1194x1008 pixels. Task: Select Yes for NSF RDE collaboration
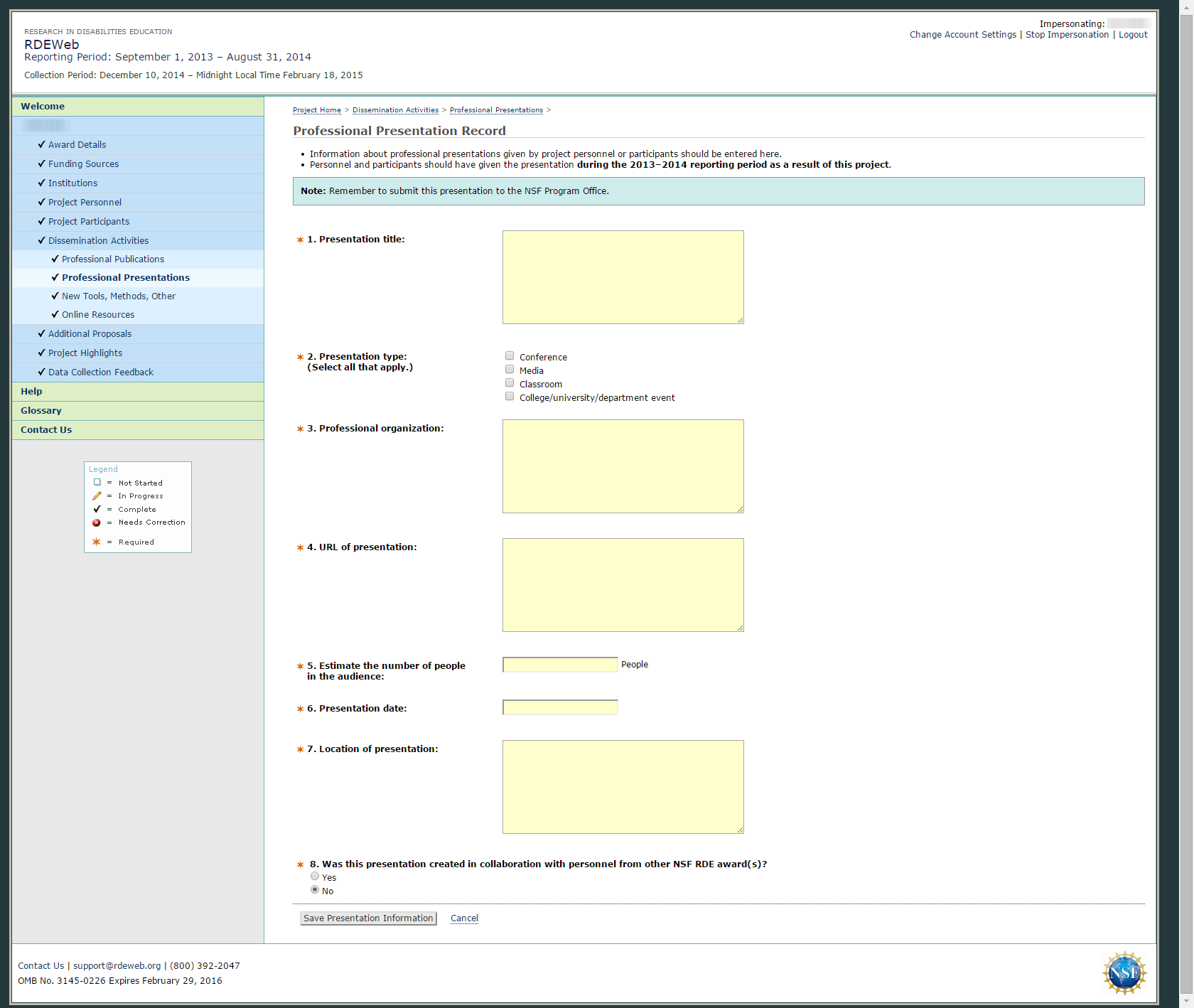pyautogui.click(x=315, y=876)
